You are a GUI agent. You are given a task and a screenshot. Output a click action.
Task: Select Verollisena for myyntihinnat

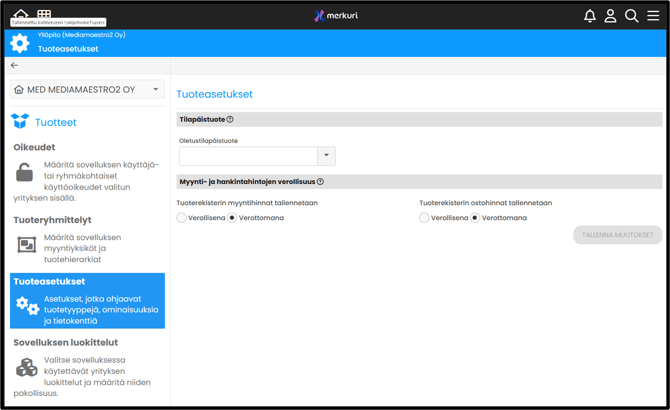tap(182, 217)
